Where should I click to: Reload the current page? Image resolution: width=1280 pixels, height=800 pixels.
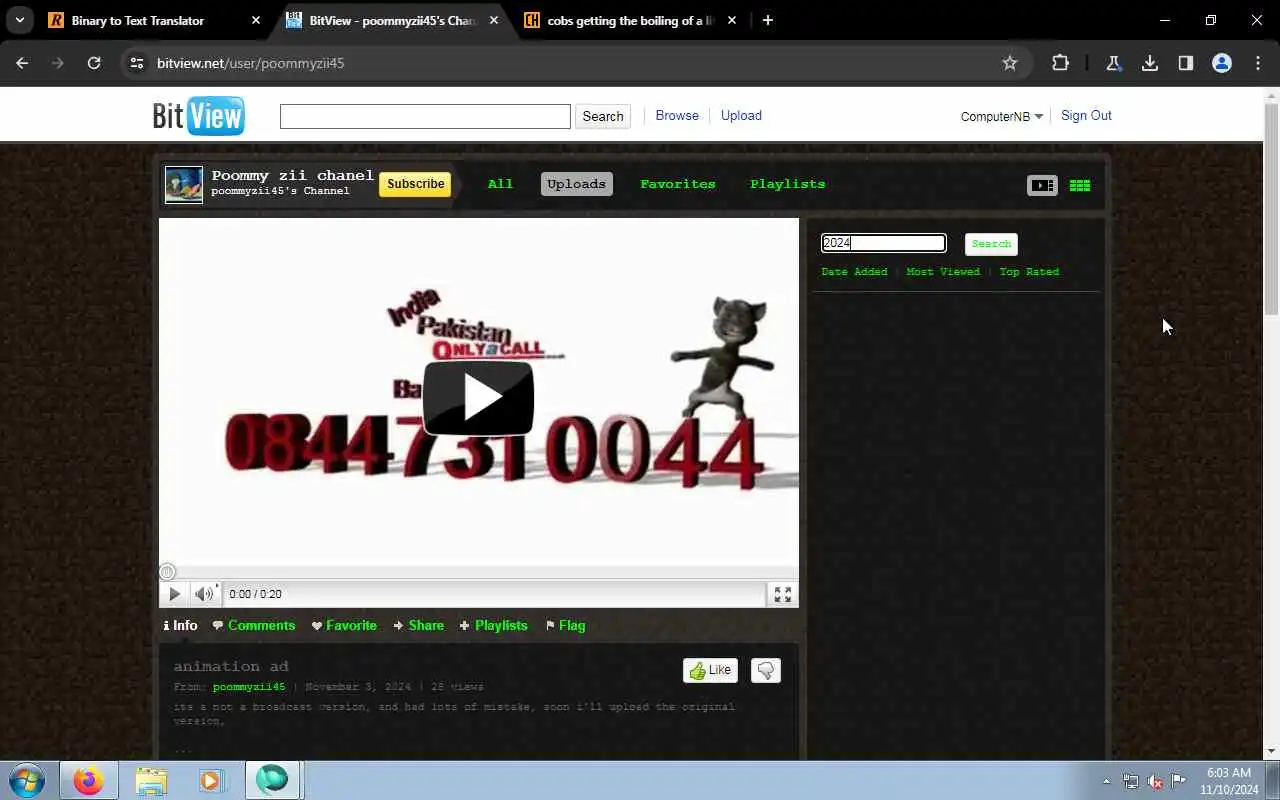tap(94, 63)
